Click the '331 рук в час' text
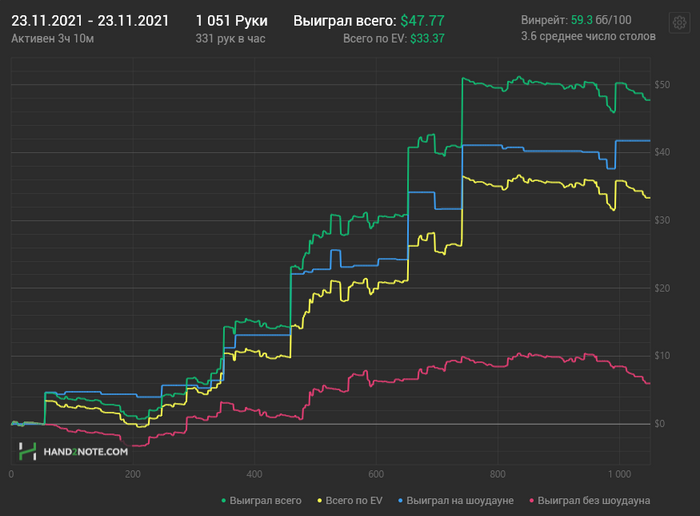Image resolution: width=700 pixels, height=516 pixels. [230, 39]
